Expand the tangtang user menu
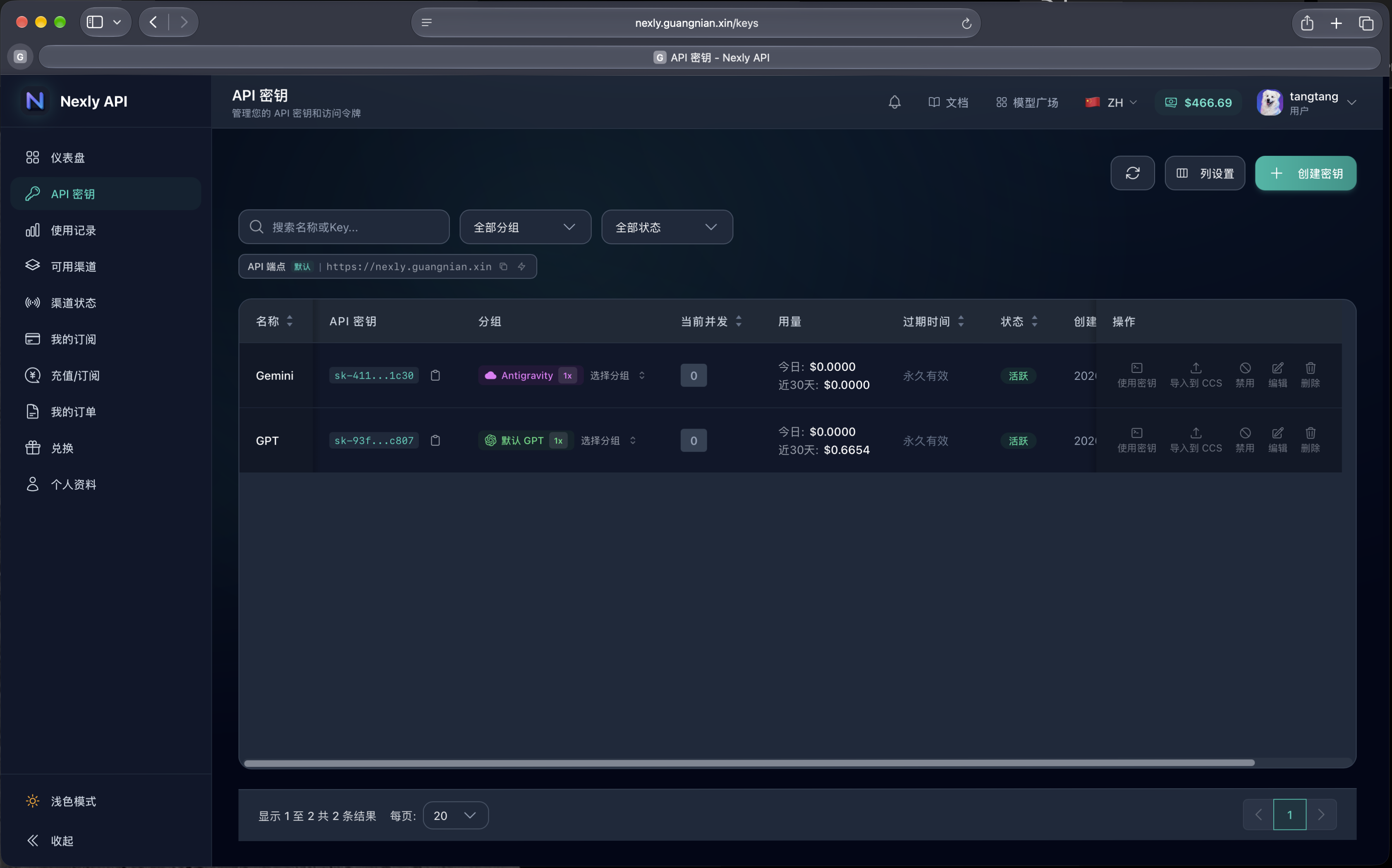 click(x=1306, y=102)
